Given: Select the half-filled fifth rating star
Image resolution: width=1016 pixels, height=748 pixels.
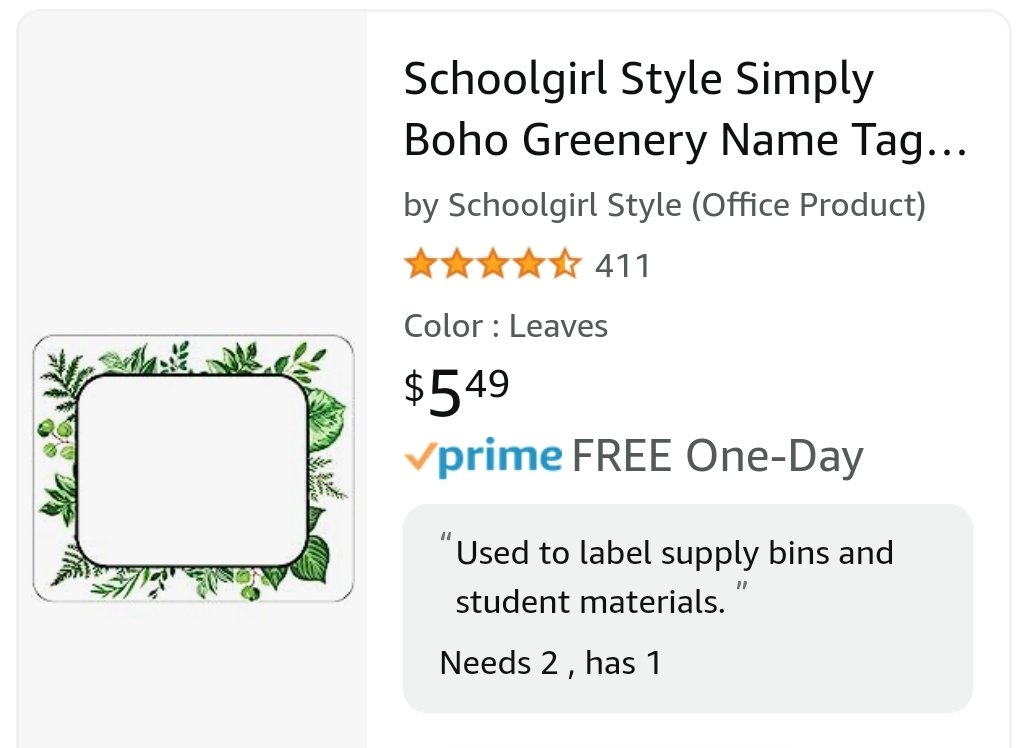Looking at the screenshot, I should (566, 264).
